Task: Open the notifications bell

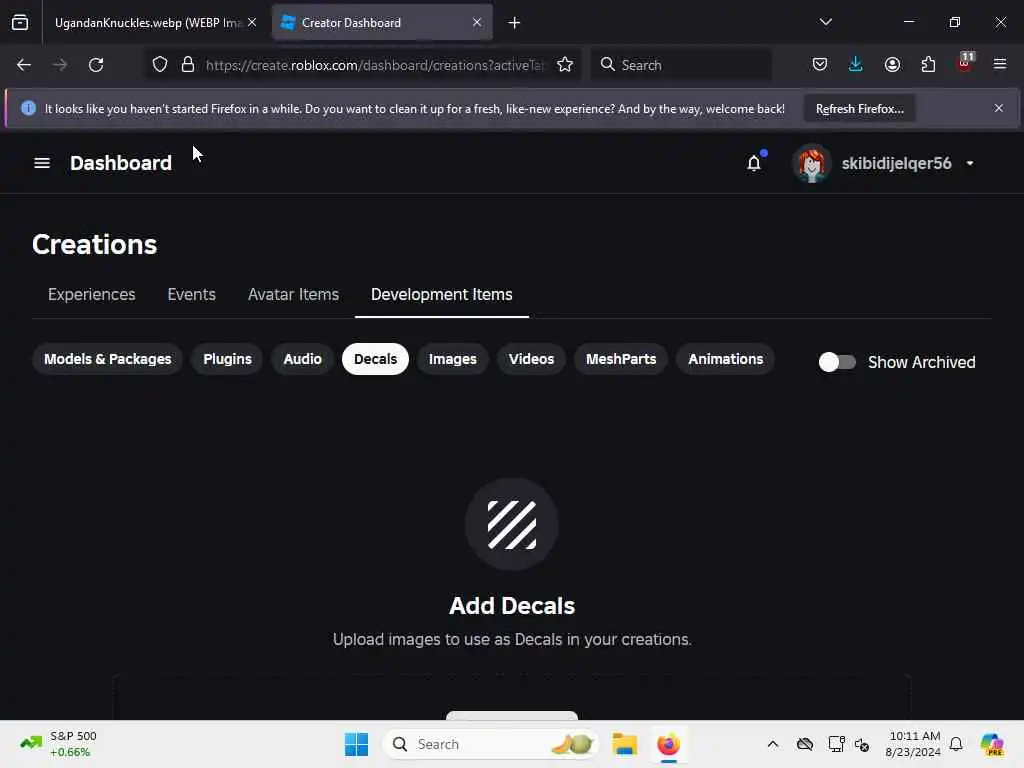Action: coord(754,163)
